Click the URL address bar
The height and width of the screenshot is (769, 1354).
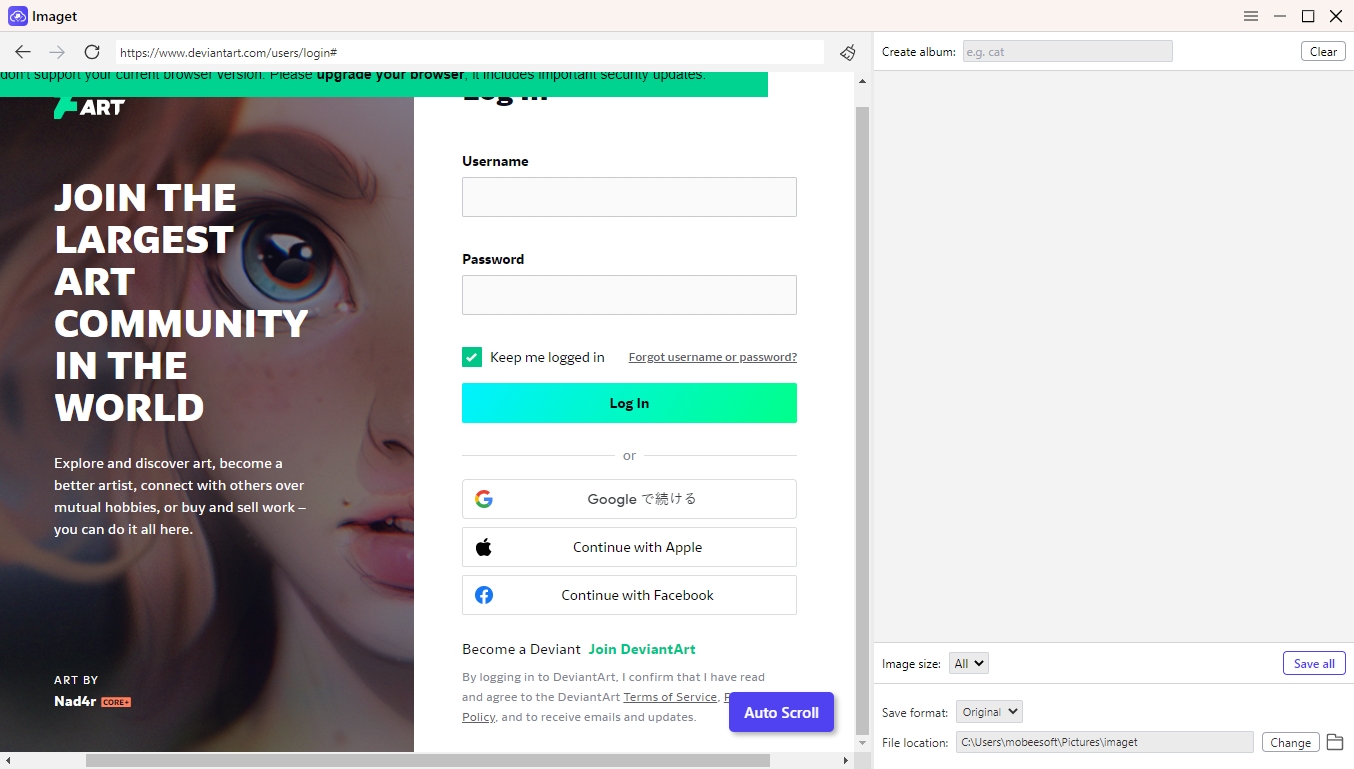(469, 52)
